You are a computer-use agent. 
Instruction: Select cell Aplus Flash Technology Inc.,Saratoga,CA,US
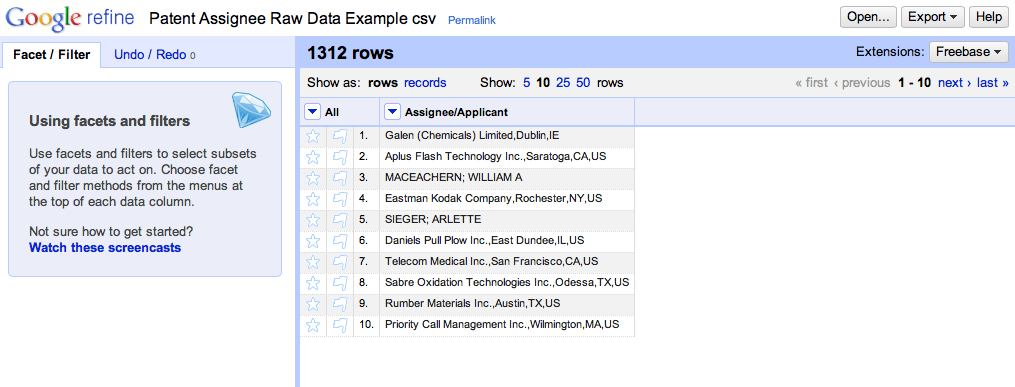(x=506, y=157)
